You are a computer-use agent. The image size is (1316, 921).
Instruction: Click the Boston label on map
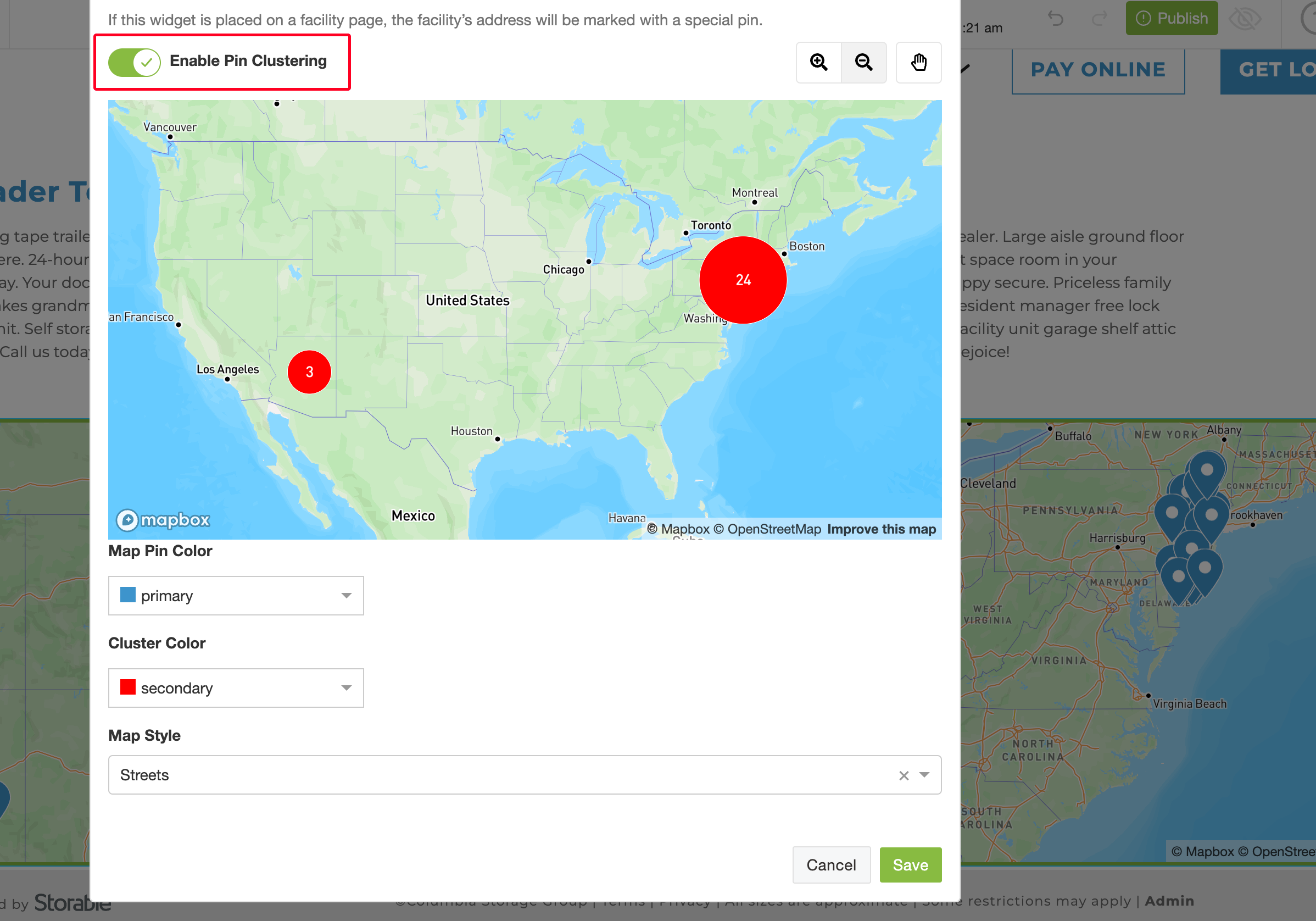click(x=807, y=246)
